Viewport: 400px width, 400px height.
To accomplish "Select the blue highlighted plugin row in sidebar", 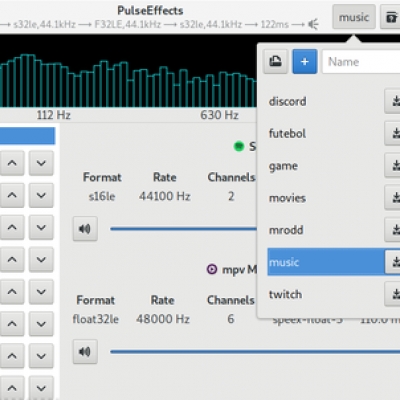I will point(27,136).
